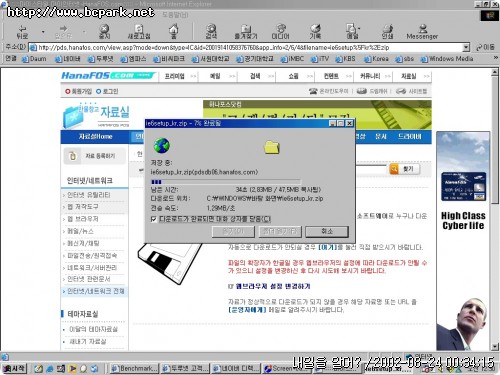Image resolution: width=500 pixels, height=375 pixels.
Task: Open the 커뮤니티 navigation tab
Action: tap(370, 76)
